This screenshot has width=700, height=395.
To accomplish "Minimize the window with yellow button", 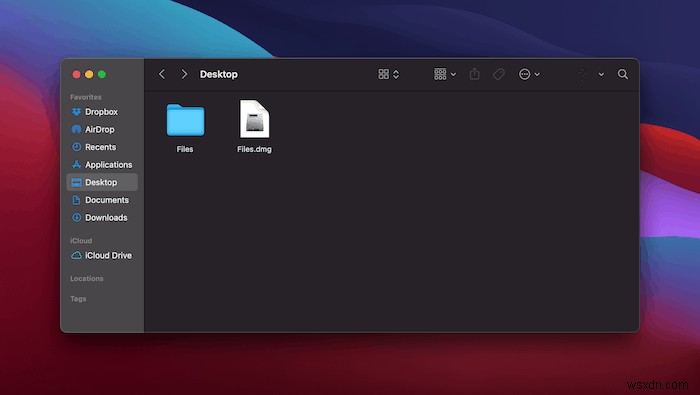I will pyautogui.click(x=89, y=74).
